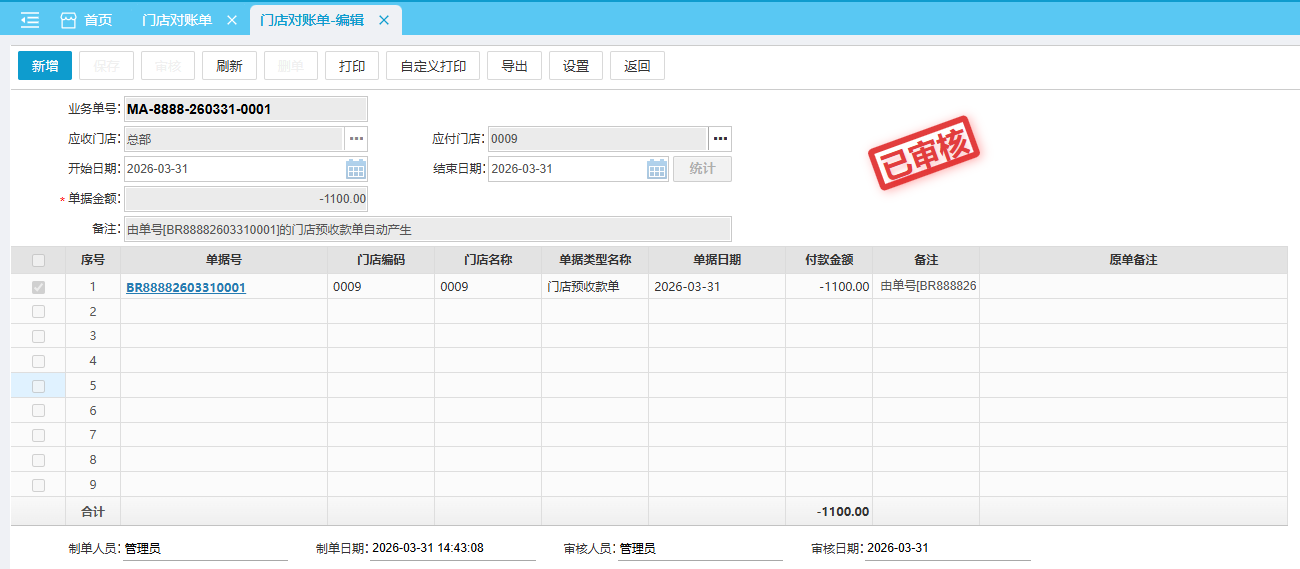
Task: Open 应付门店 lookup ellipsis button
Action: pos(720,139)
